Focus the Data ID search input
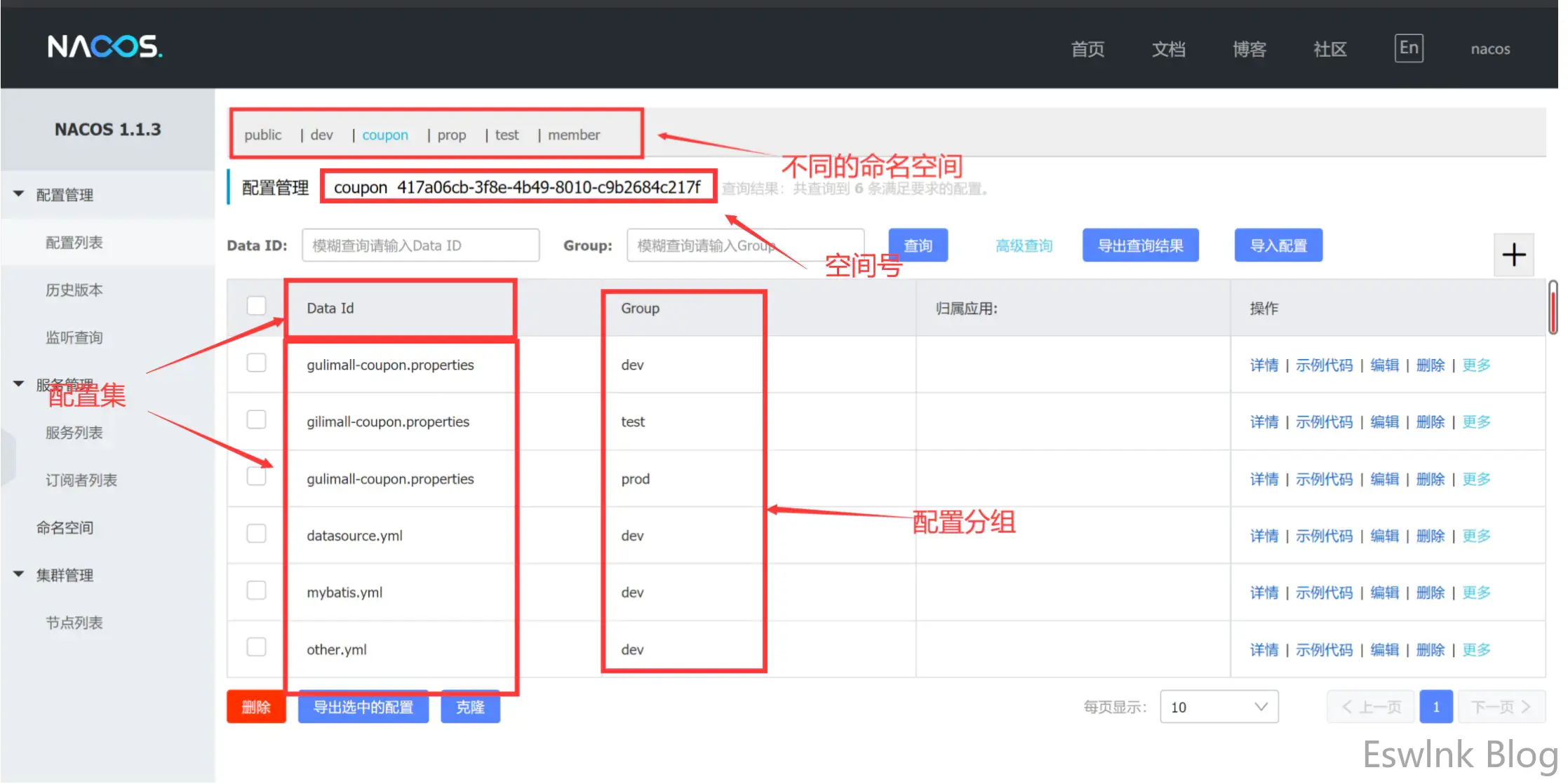 tap(420, 245)
